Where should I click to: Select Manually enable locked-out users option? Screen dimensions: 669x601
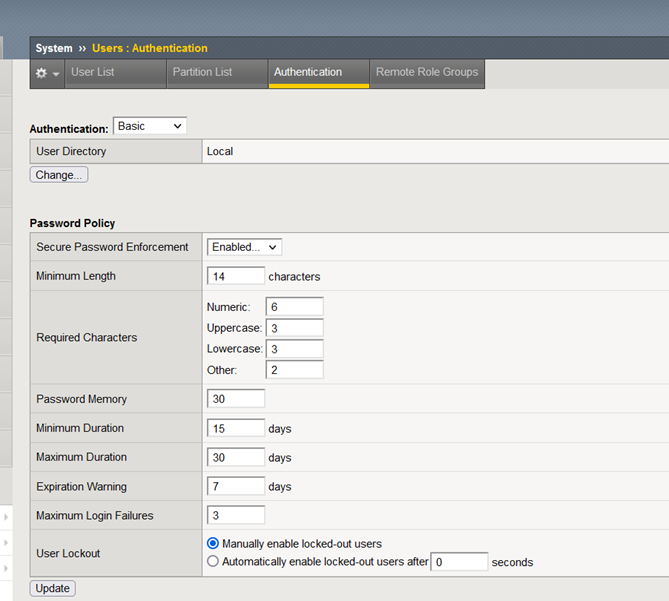[x=213, y=544]
